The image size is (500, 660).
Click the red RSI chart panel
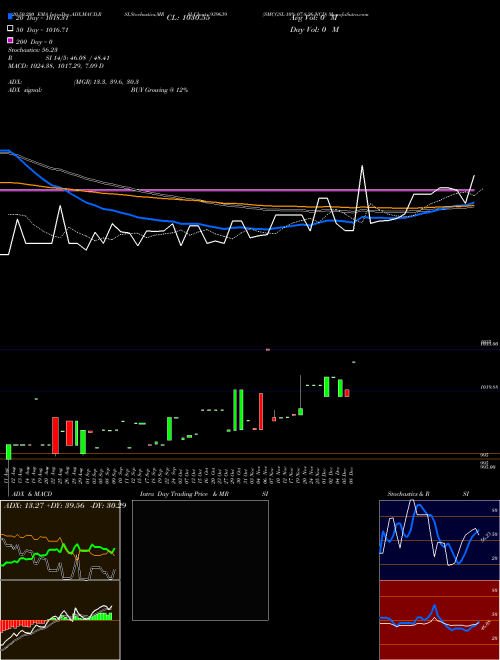click(x=439, y=620)
